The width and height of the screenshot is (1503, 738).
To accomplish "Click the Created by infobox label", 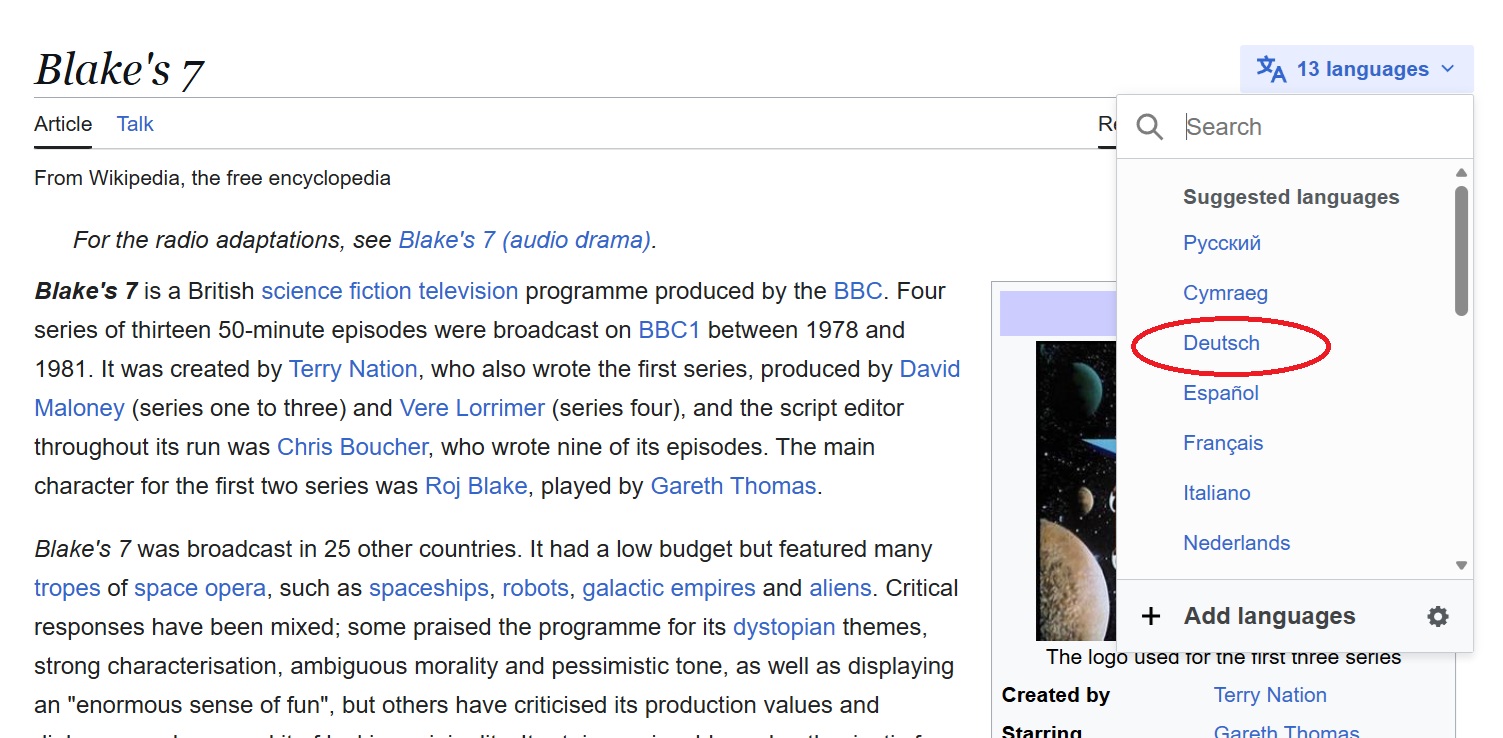I will [1056, 695].
